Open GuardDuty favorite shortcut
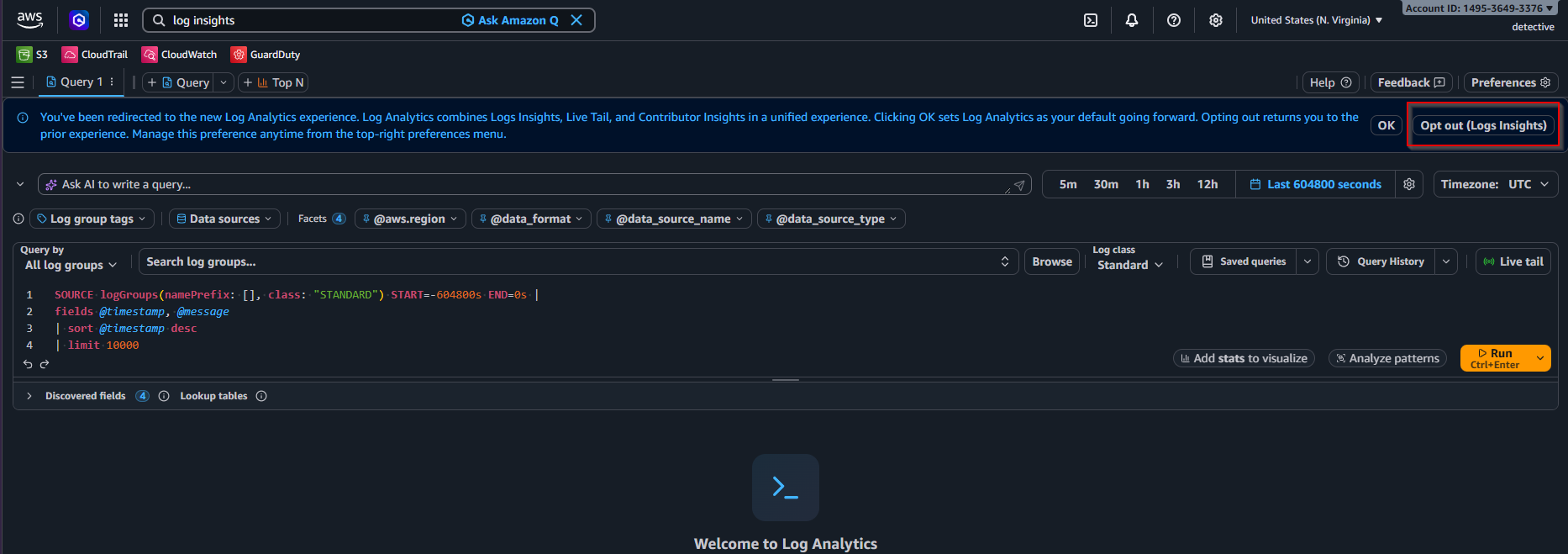 coord(266,55)
